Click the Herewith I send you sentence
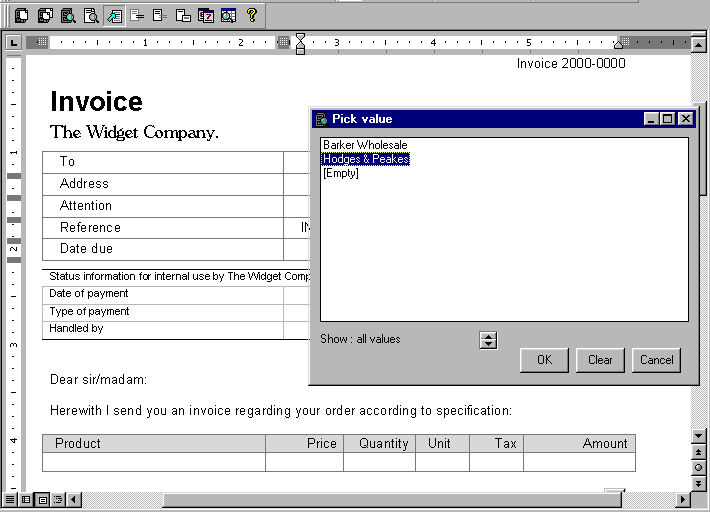The image size is (710, 512). (x=281, y=411)
